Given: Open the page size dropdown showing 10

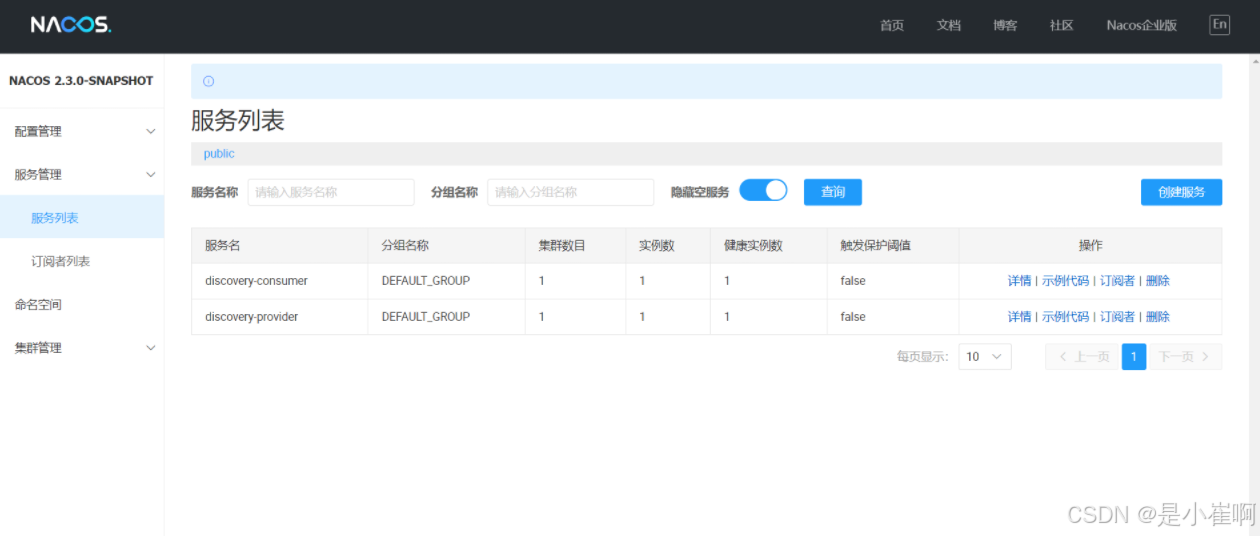Looking at the screenshot, I should [985, 357].
